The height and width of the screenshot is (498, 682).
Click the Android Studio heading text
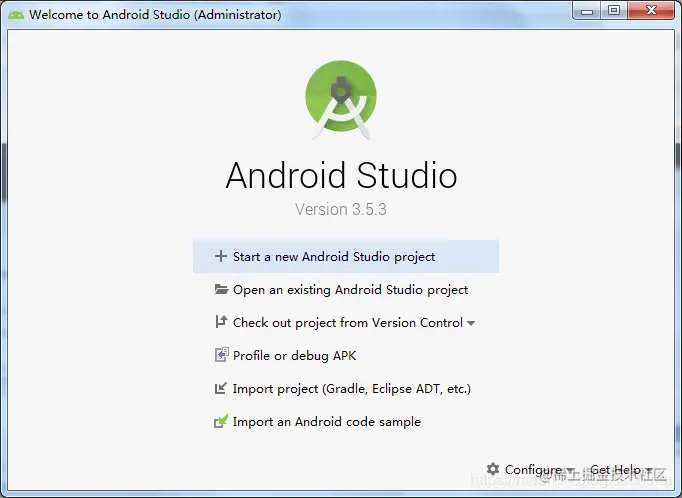pyautogui.click(x=341, y=175)
